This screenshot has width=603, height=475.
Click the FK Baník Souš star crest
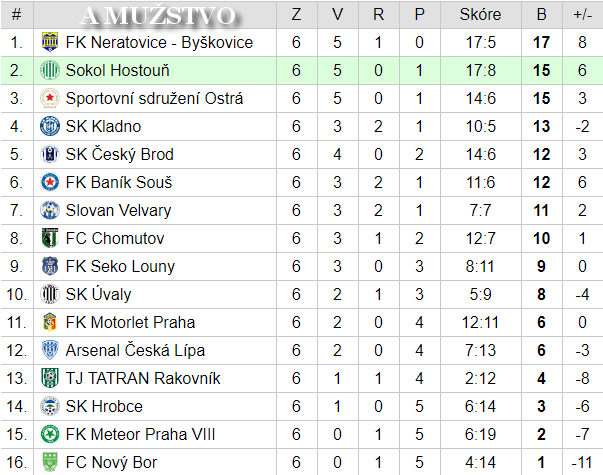(x=50, y=182)
